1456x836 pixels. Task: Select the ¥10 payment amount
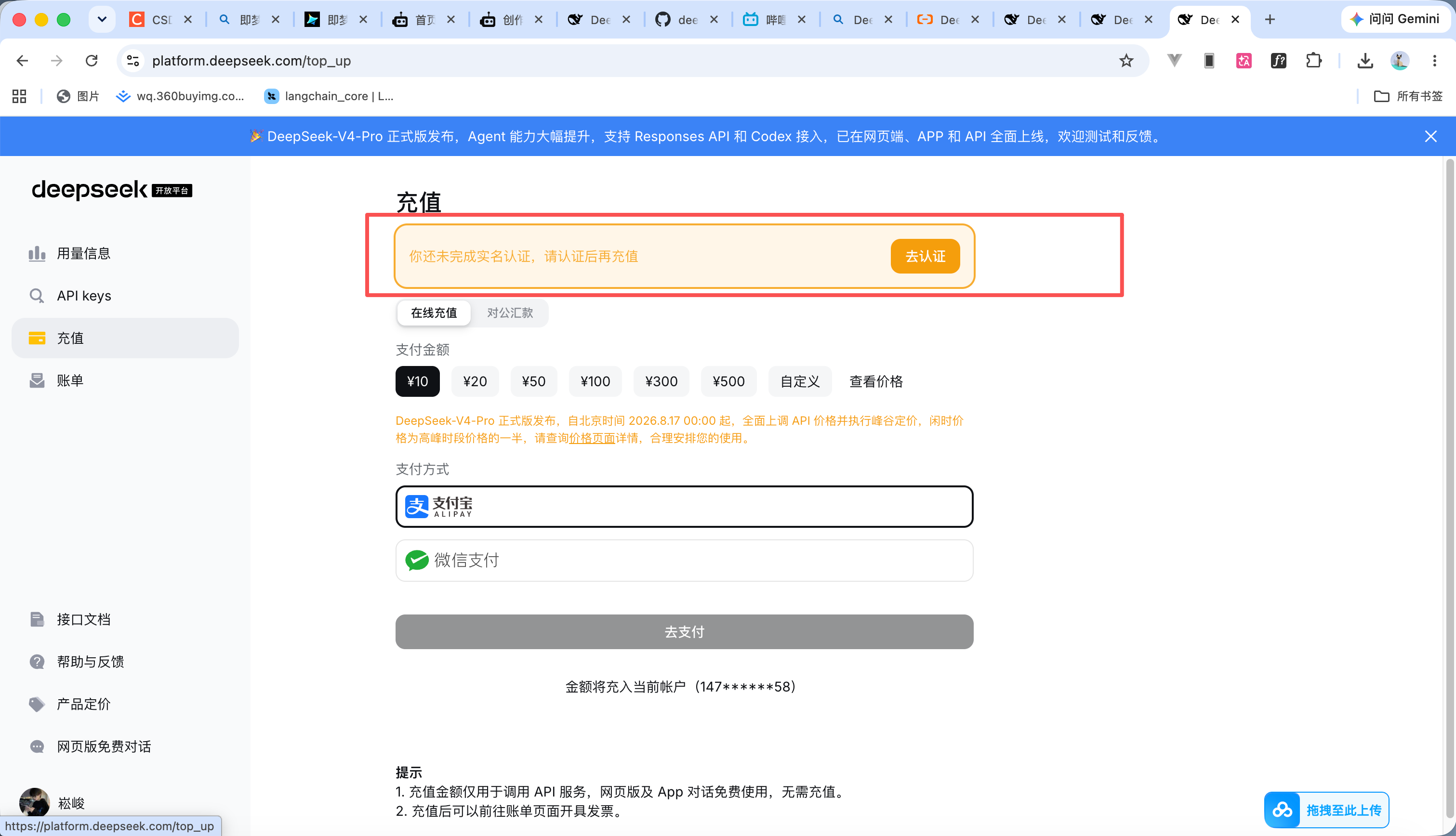(418, 381)
